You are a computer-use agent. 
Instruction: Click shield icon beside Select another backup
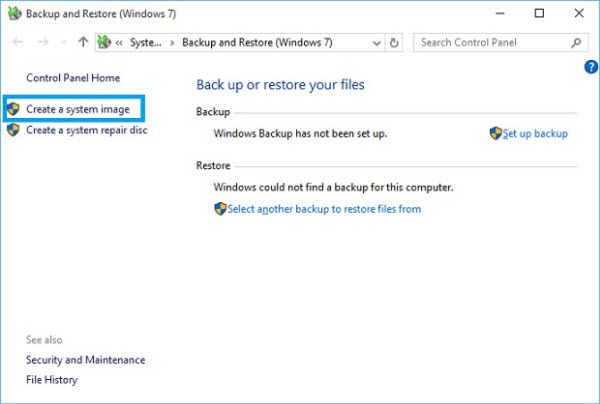220,209
